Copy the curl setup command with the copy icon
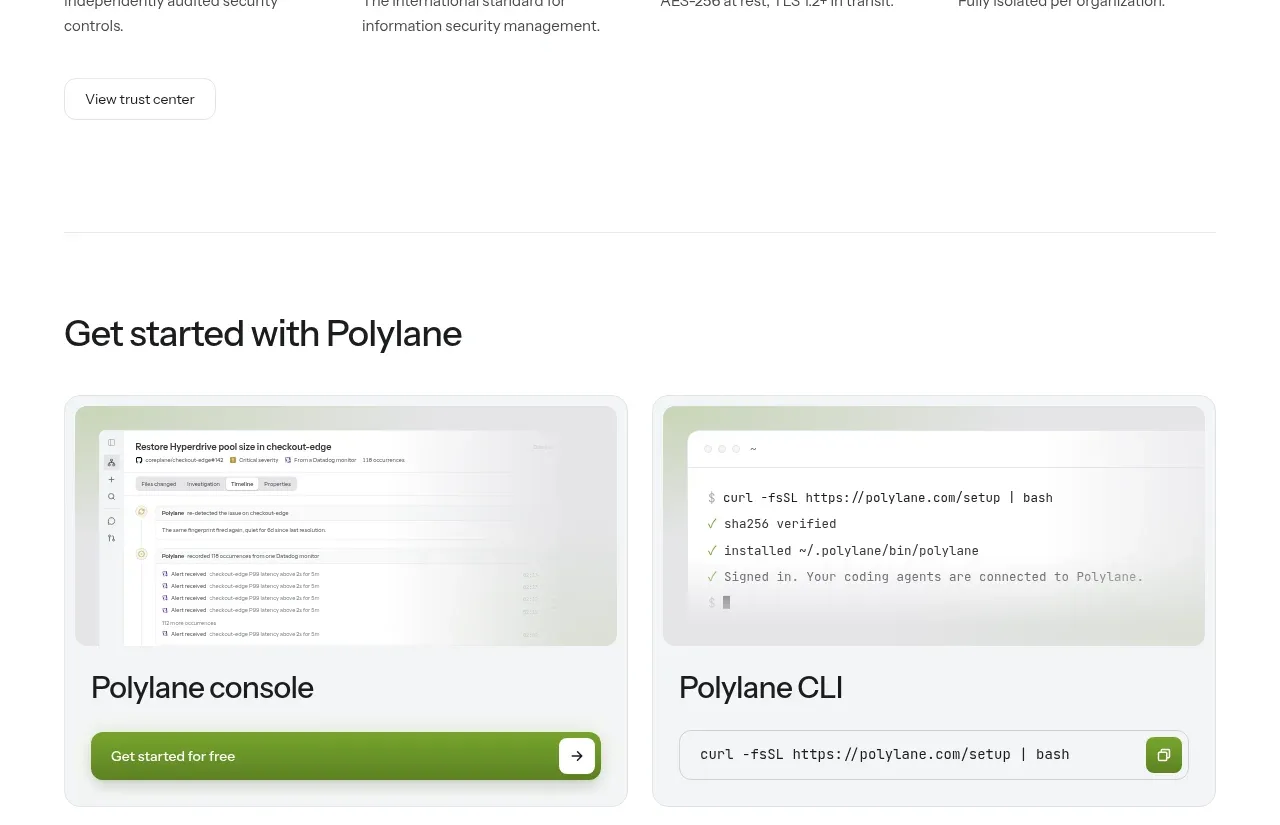The height and width of the screenshot is (825, 1280). [x=1164, y=755]
